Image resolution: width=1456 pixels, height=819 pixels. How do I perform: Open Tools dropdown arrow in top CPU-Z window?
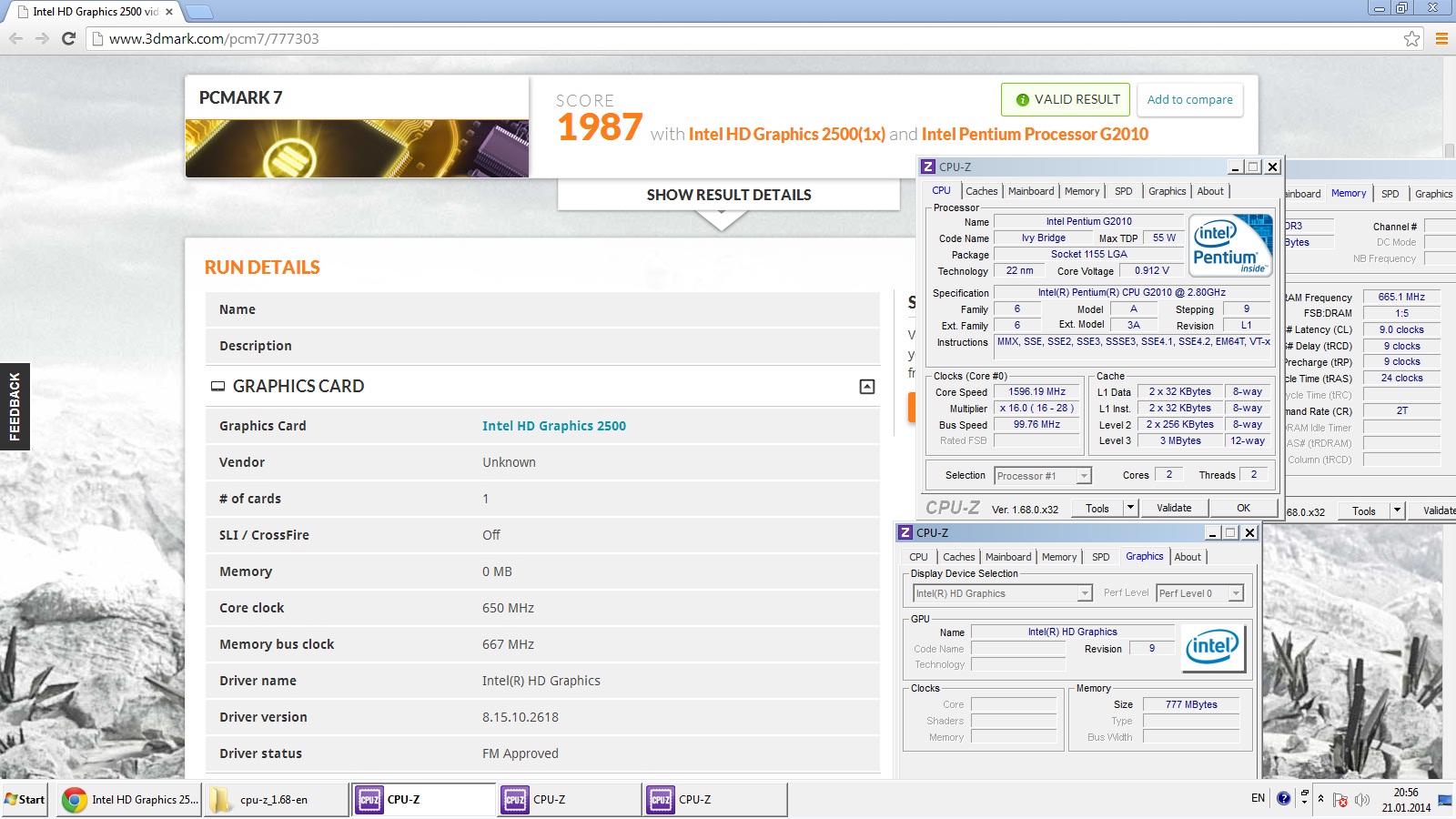click(1130, 508)
